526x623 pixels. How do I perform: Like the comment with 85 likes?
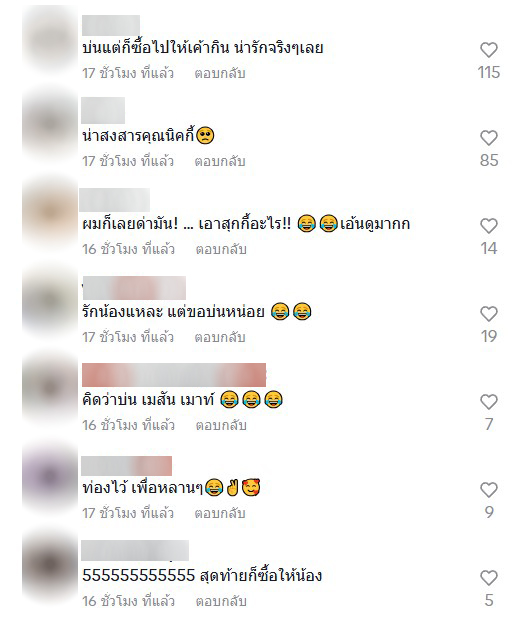coord(489,138)
